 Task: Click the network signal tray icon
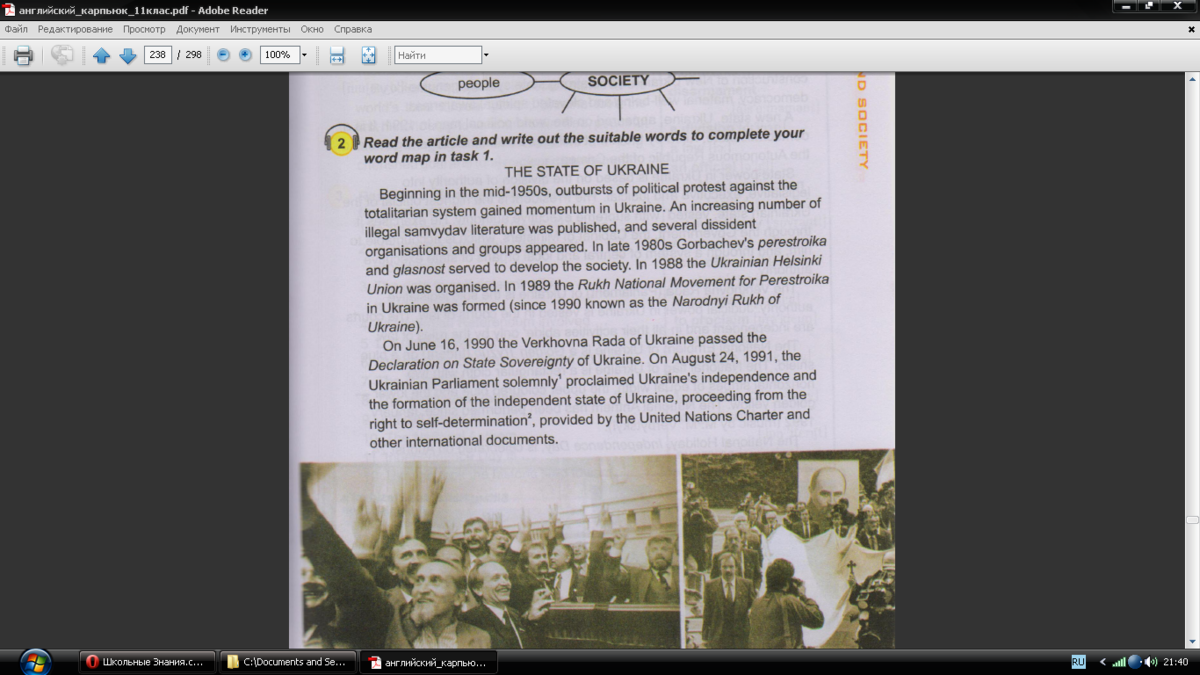pos(1119,661)
